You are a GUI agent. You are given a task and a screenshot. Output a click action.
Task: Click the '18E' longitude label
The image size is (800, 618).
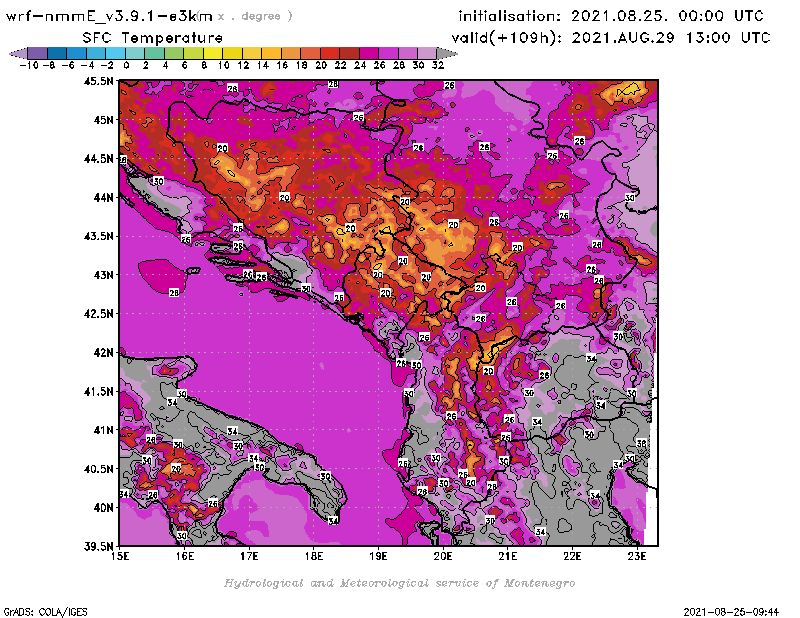(314, 556)
